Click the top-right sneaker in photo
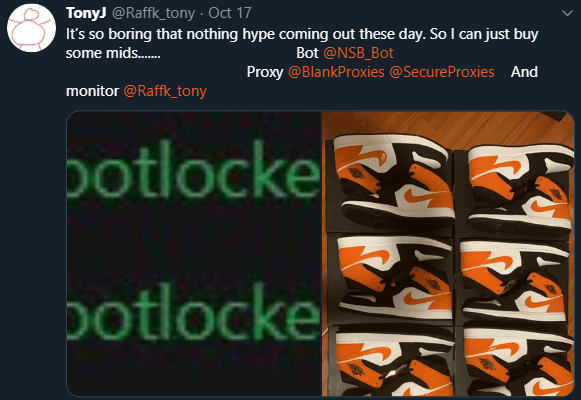Viewport: 581px width, 400px height. (521, 189)
